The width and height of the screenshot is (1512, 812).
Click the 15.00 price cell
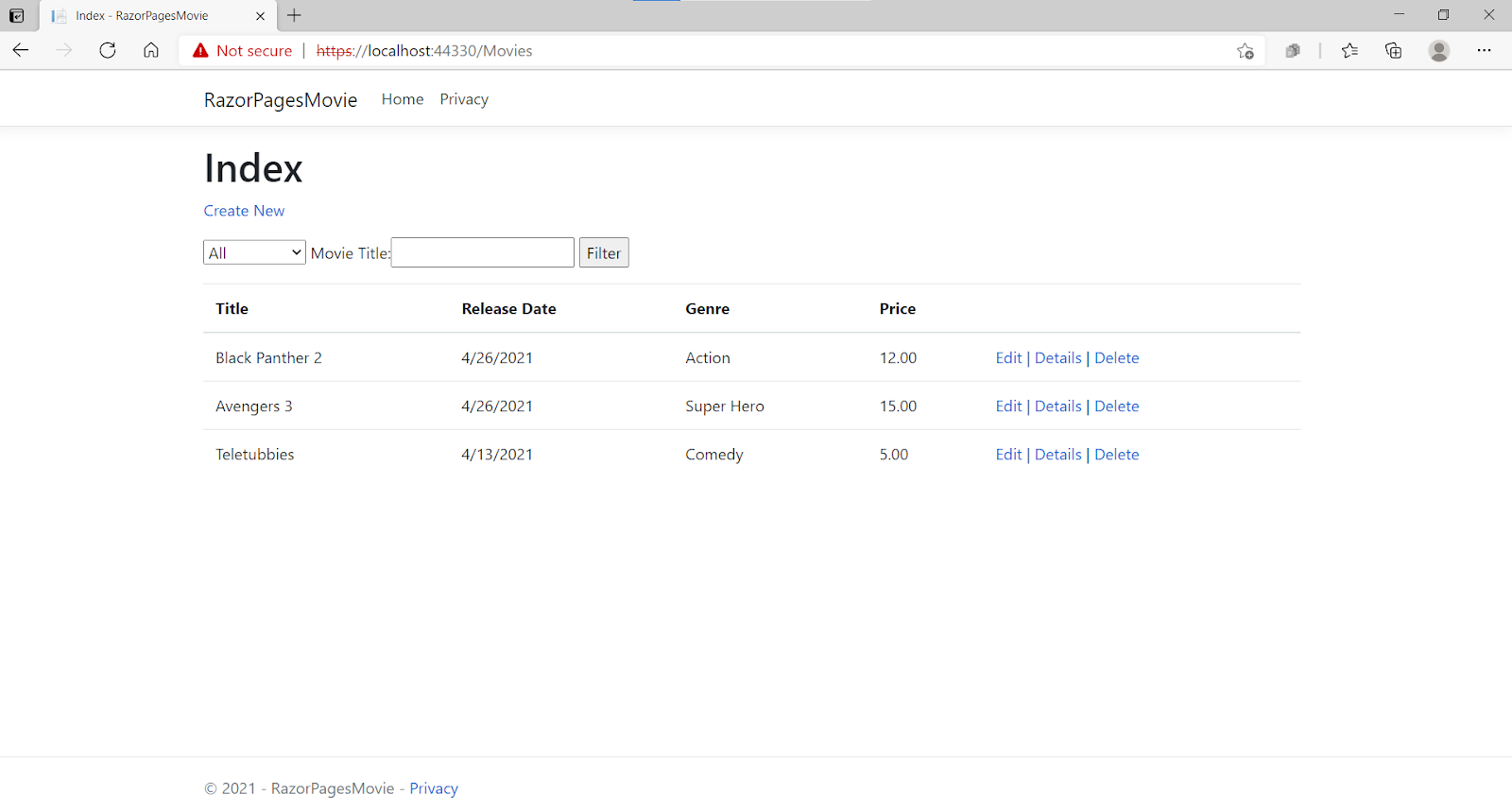point(898,406)
